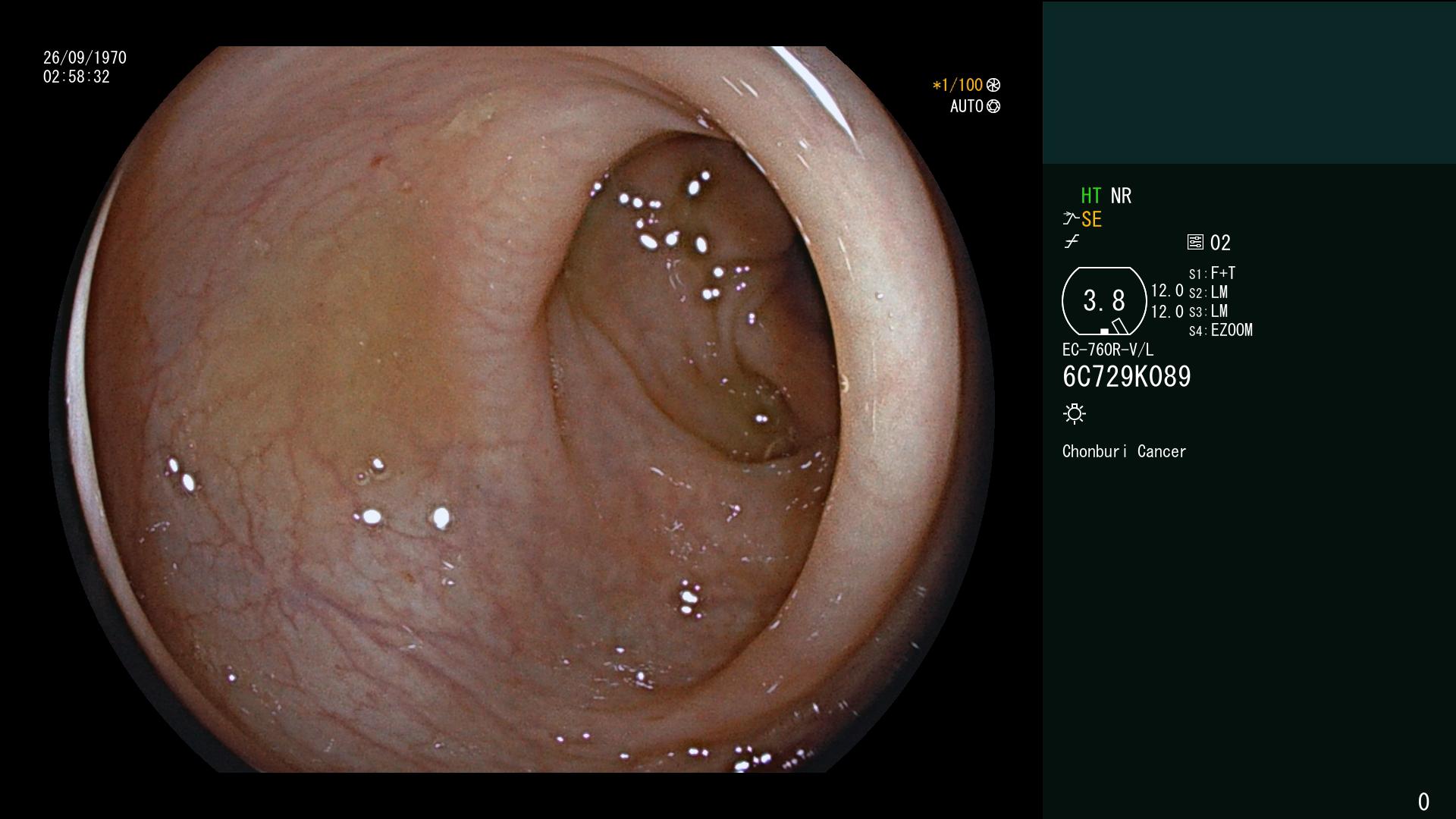Click the AUTO exposure label
The height and width of the screenshot is (819, 1456).
967,106
